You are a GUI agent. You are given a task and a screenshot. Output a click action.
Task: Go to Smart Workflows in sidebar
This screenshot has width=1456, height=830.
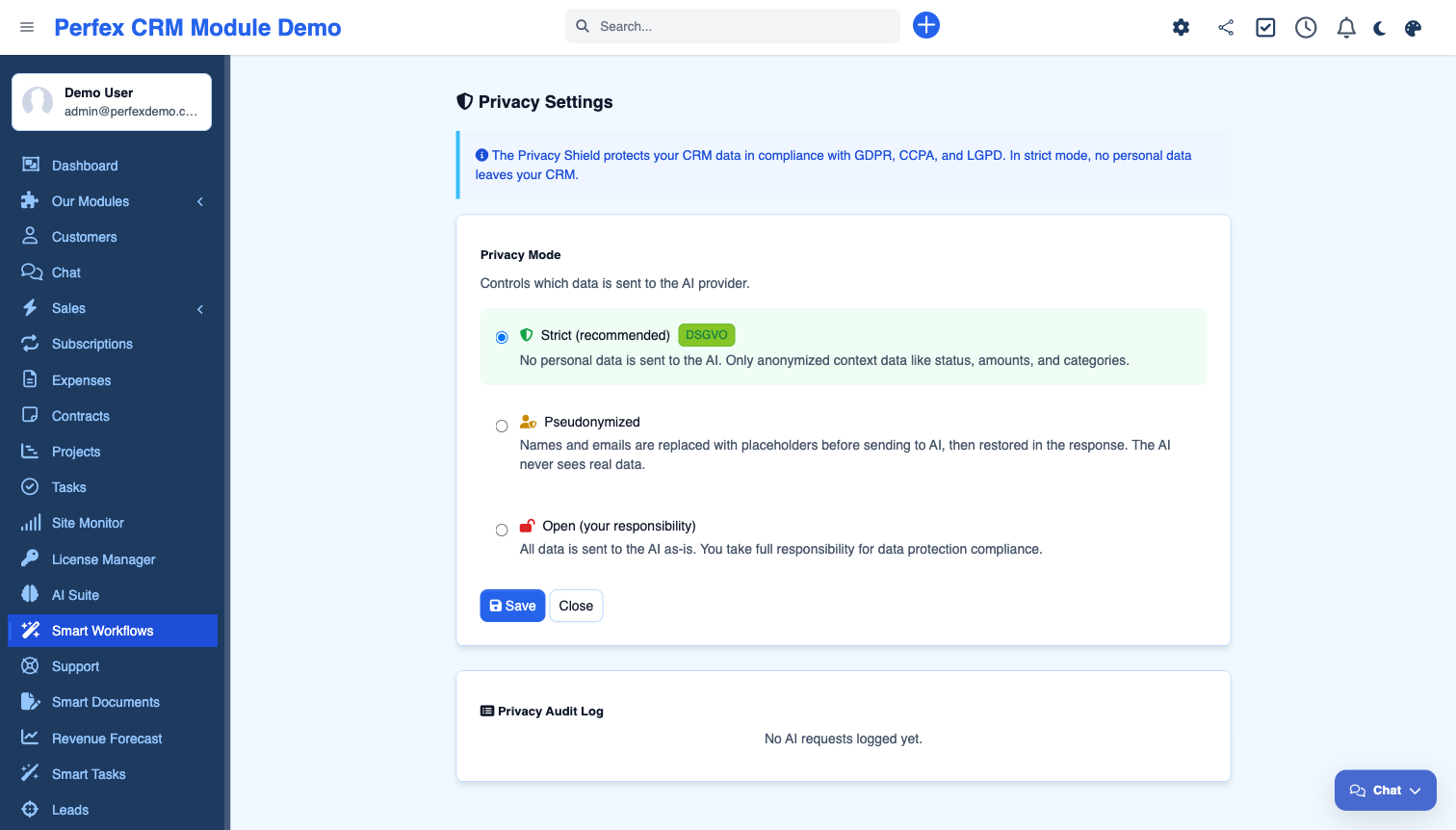coord(102,631)
